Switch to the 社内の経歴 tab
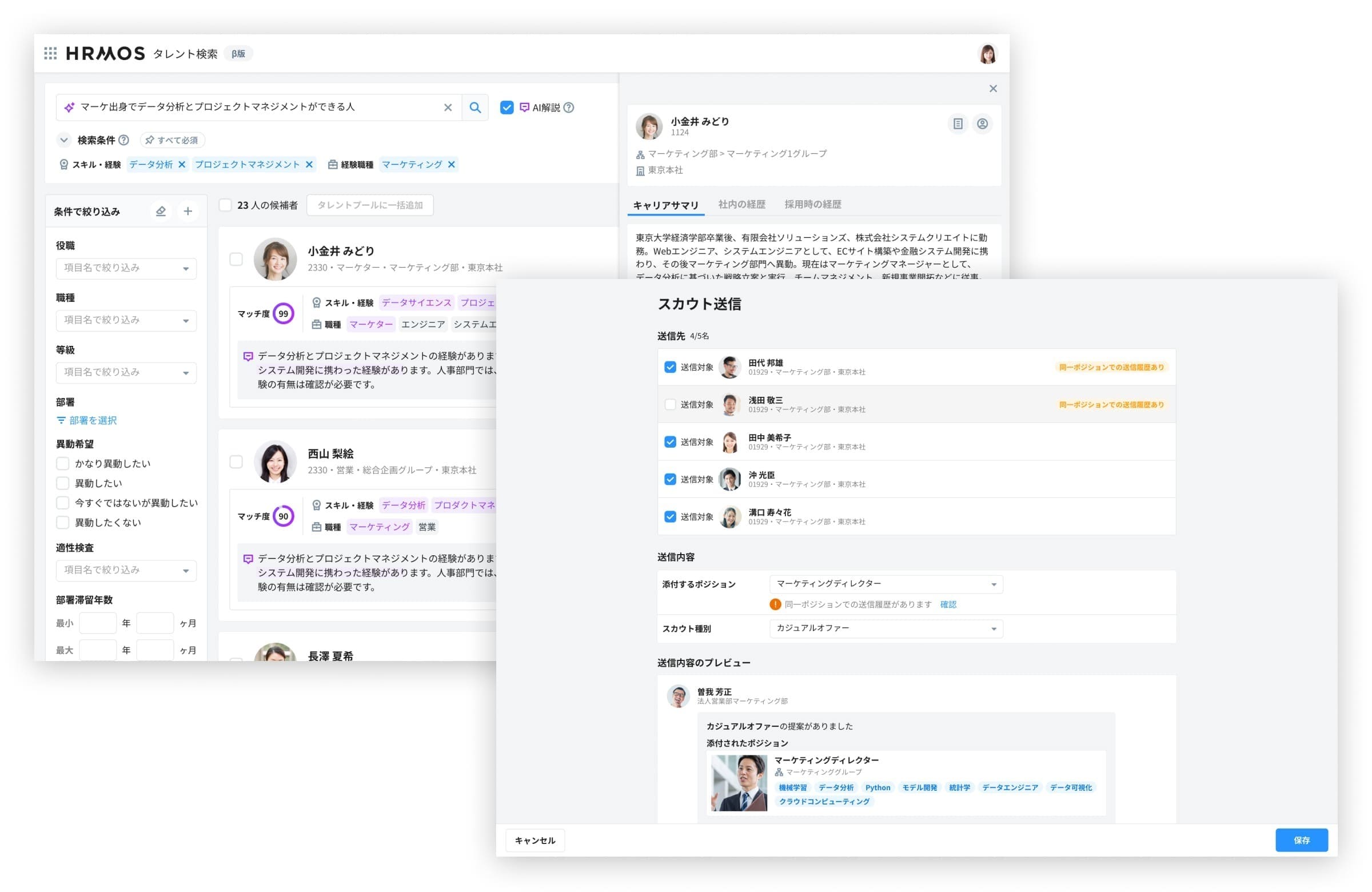This screenshot has height=892, width=1372. point(741,204)
